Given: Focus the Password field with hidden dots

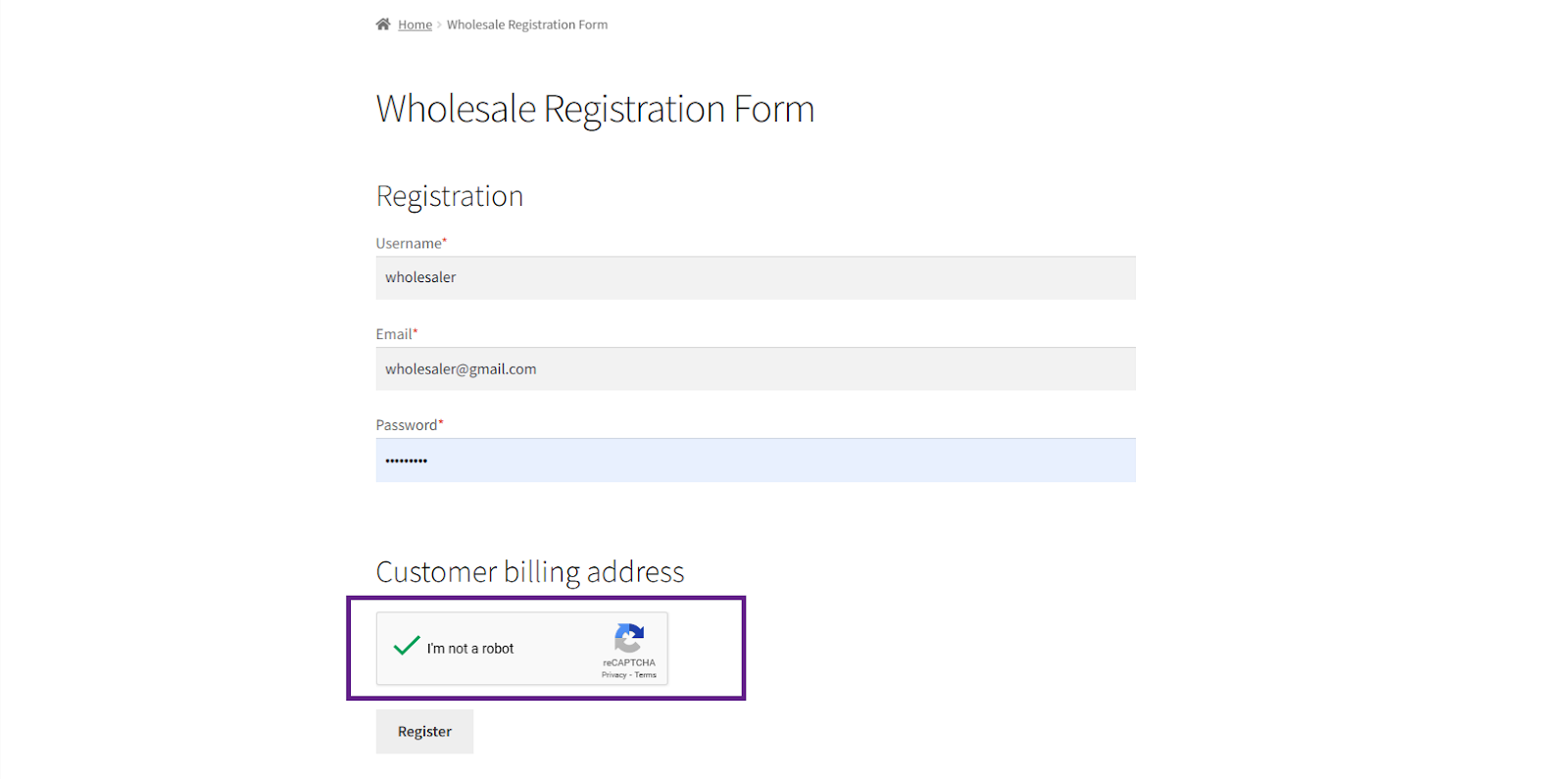Looking at the screenshot, I should coord(756,461).
